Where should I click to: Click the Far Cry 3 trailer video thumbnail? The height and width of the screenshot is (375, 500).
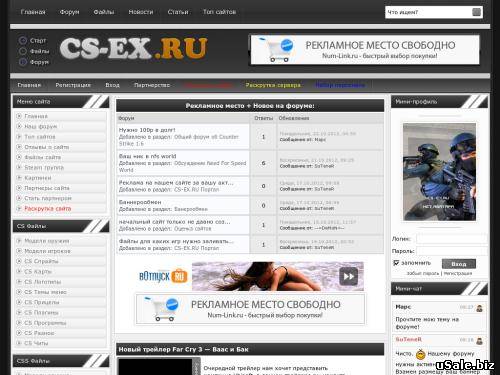[x=159, y=366]
